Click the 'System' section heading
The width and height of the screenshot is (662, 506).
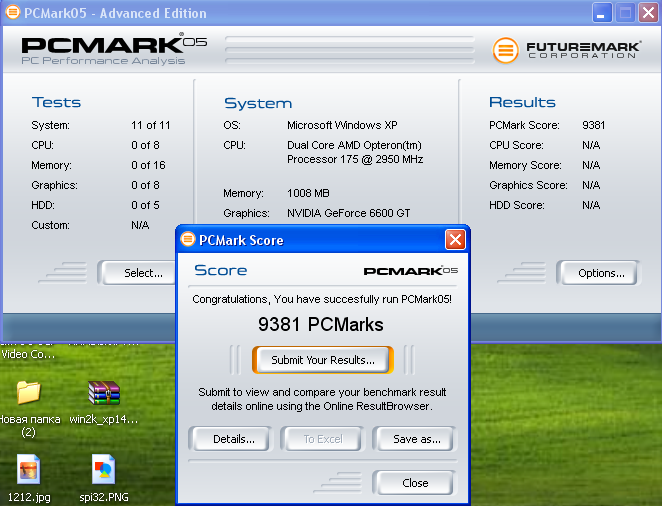[258, 103]
